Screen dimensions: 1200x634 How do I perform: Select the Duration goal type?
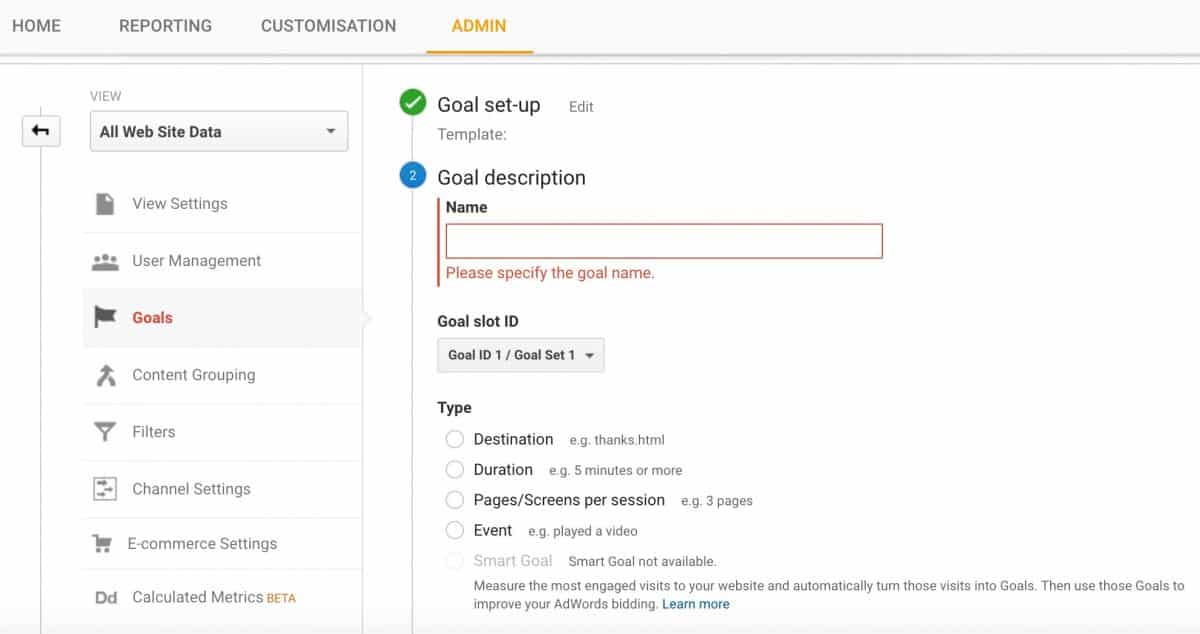(x=455, y=469)
